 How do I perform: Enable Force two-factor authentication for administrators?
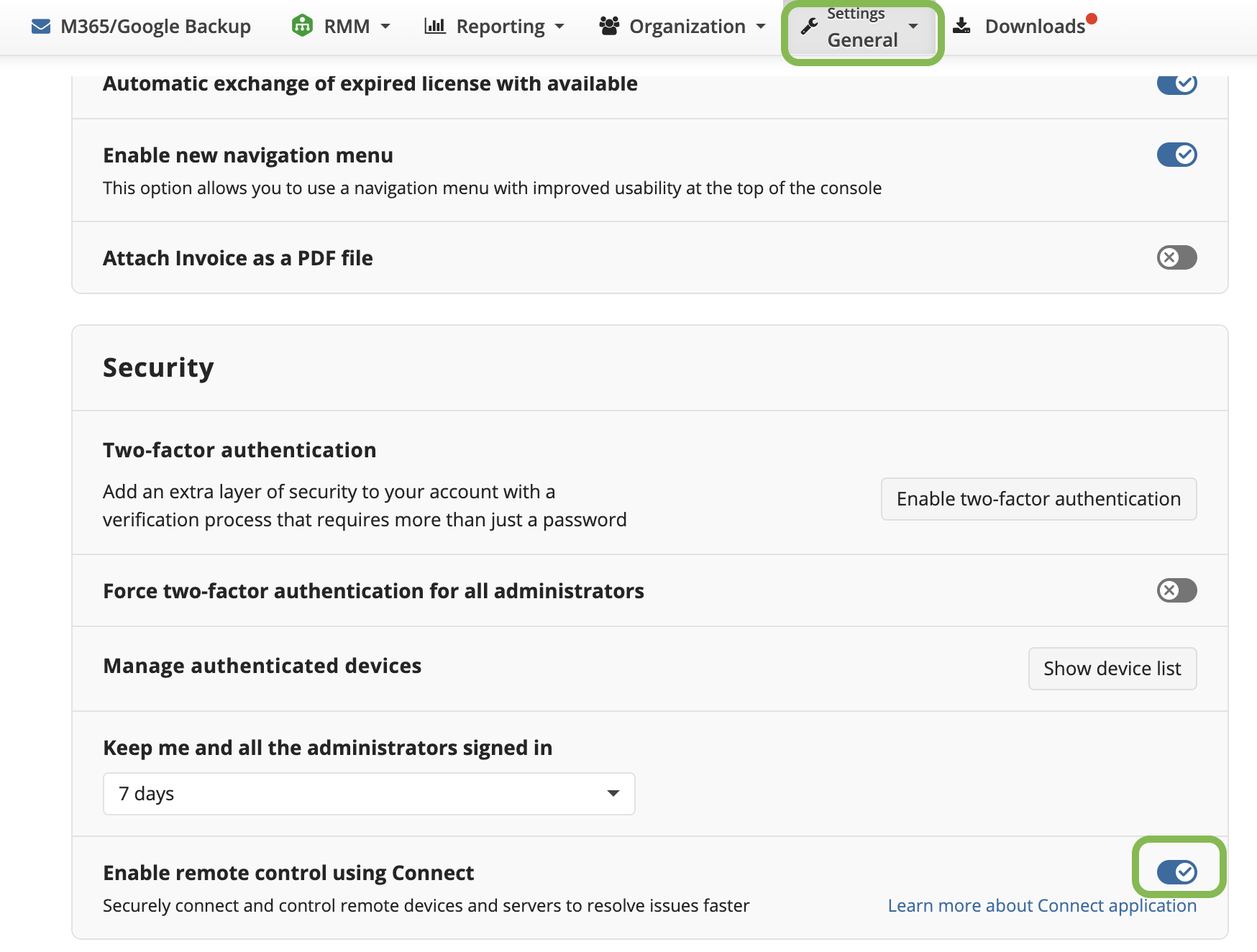[1177, 591]
